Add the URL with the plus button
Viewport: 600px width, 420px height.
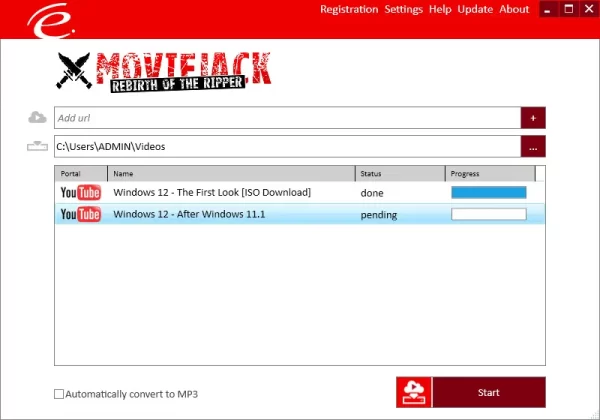[533, 118]
